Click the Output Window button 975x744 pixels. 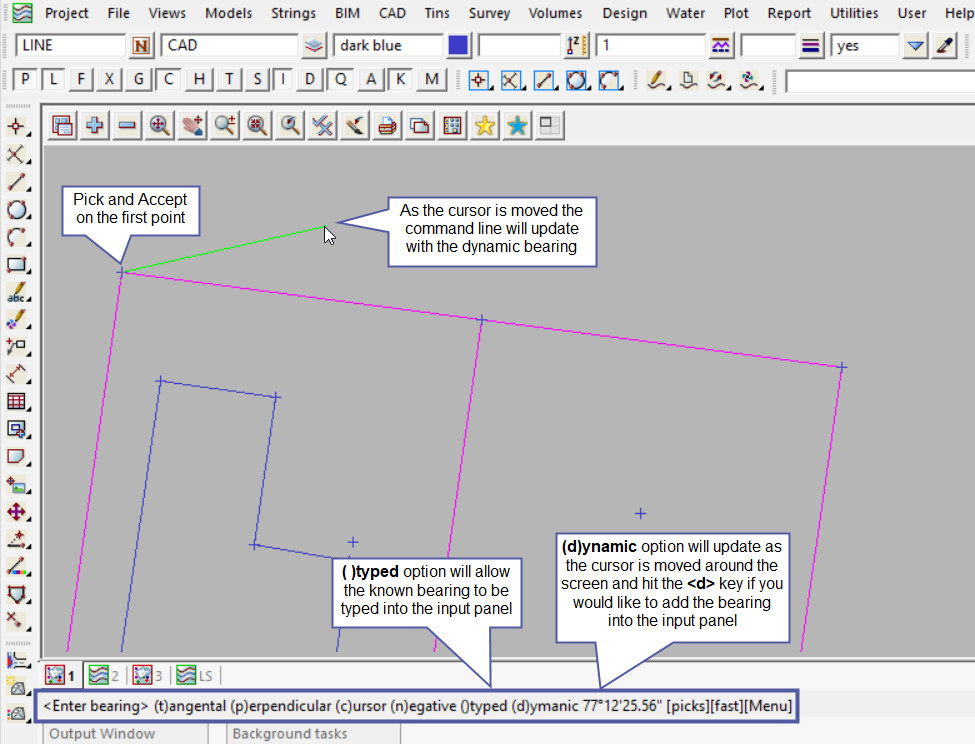[x=102, y=734]
